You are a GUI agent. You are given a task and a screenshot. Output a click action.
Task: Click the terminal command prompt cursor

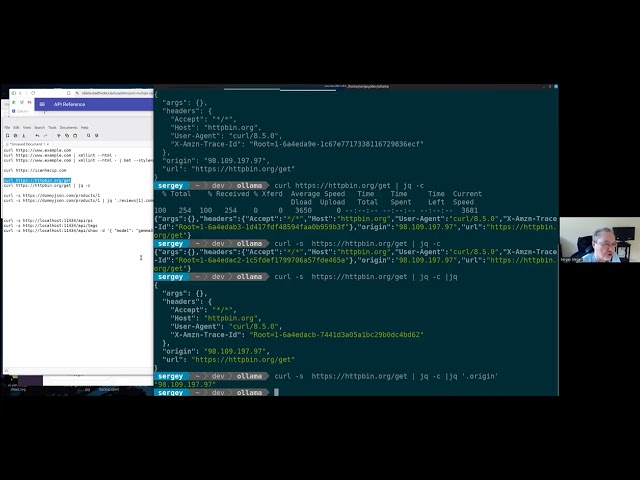click(276, 392)
